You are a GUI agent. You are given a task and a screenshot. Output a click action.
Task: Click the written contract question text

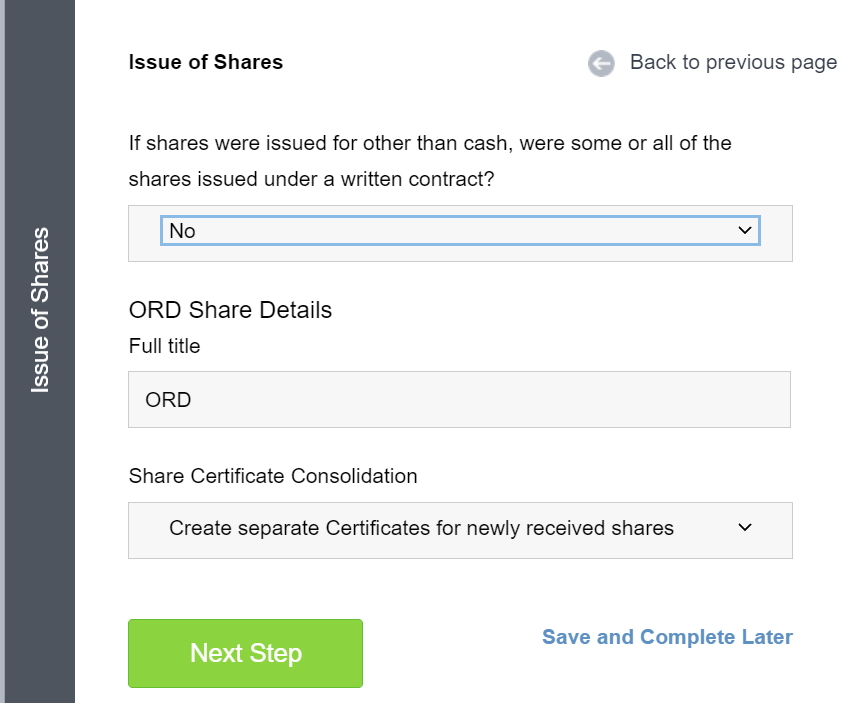430,161
